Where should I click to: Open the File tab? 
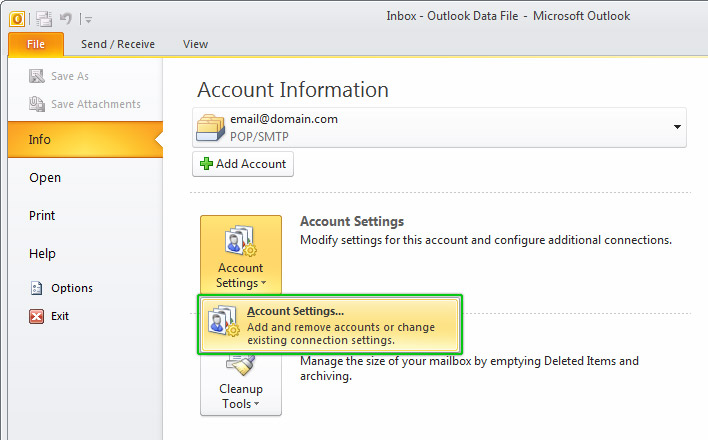pos(36,44)
